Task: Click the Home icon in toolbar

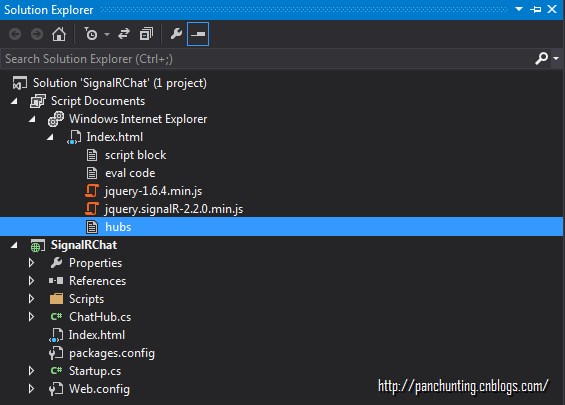Action: point(59,34)
